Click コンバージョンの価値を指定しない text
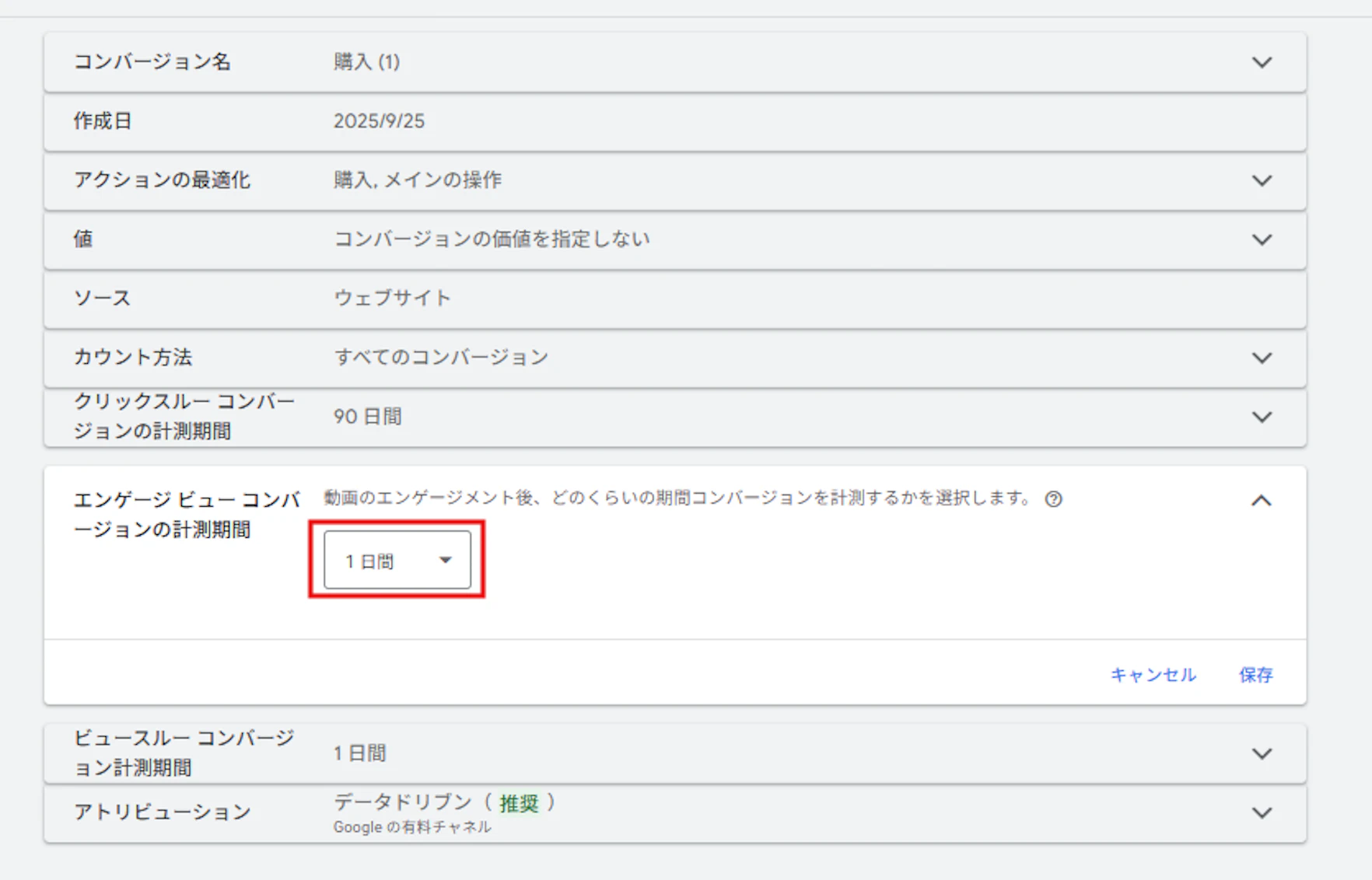The width and height of the screenshot is (1372, 880). point(492,239)
